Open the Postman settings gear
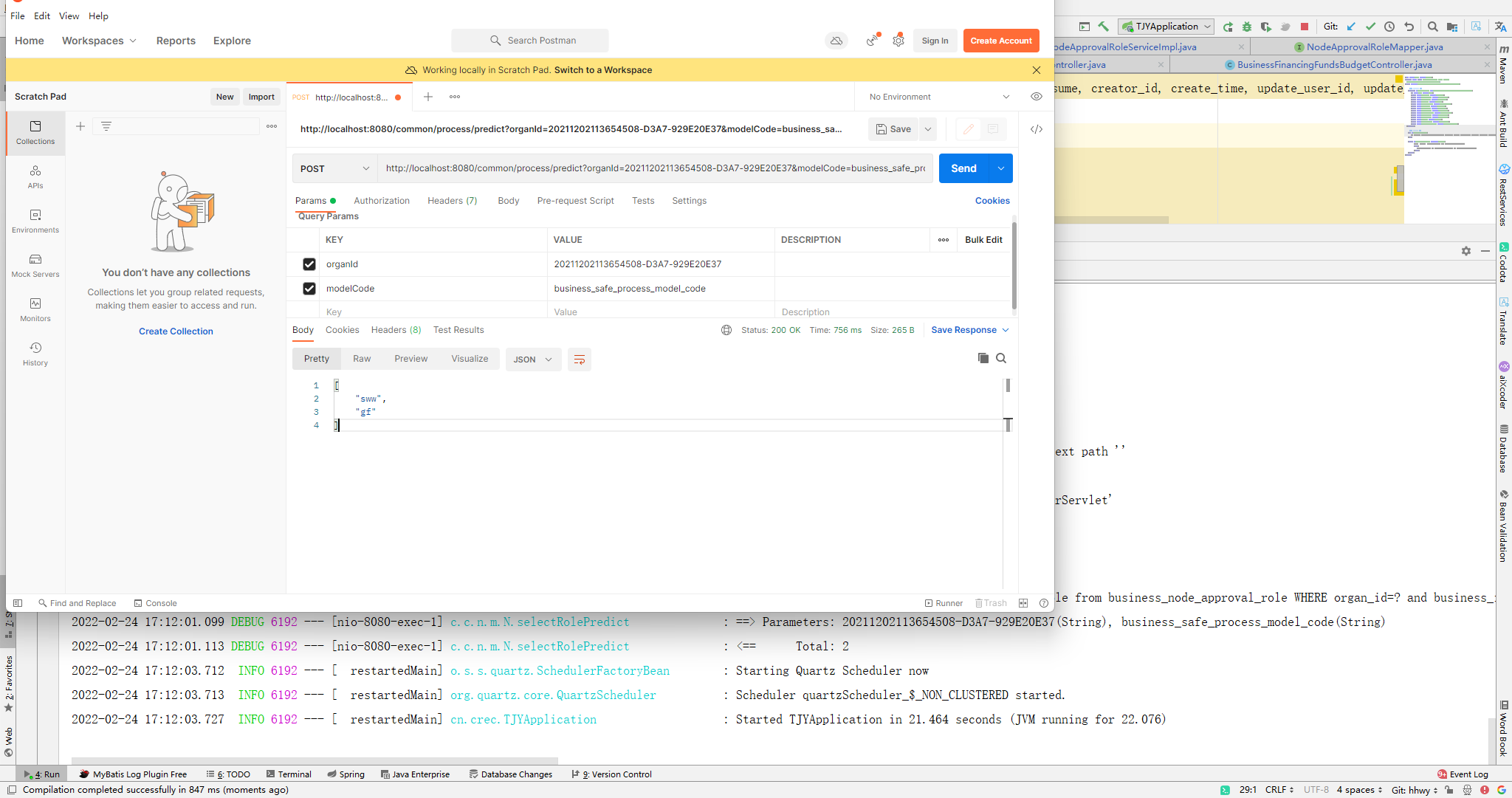The height and width of the screenshot is (798, 1512). 898,41
